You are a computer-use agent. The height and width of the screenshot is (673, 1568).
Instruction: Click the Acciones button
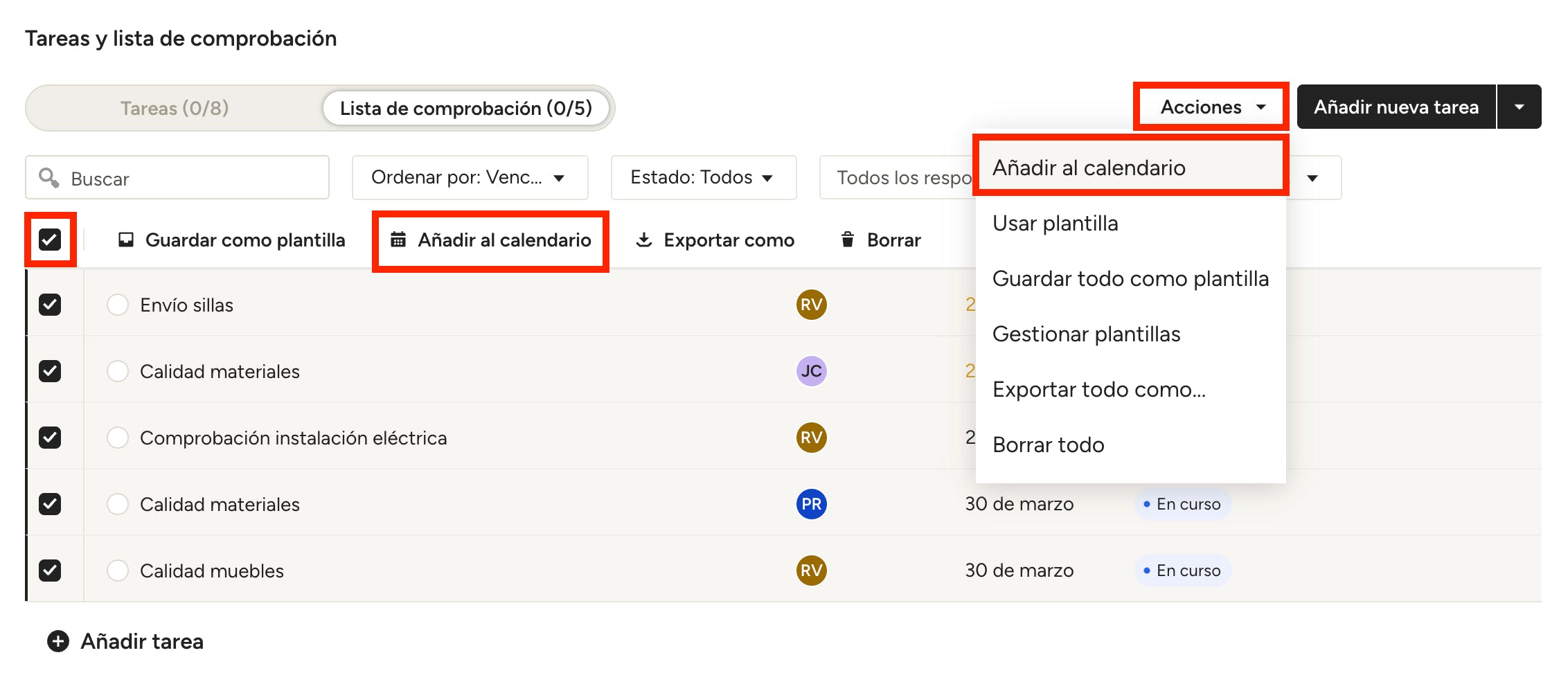point(1211,107)
